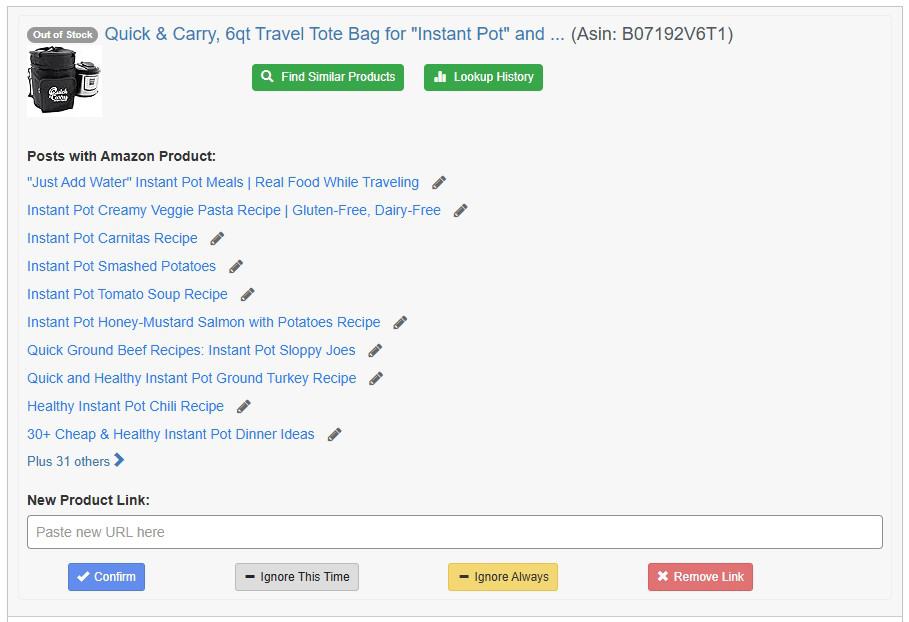The width and height of the screenshot is (909, 622).
Task: Click the tote bag product thumbnail
Action: point(64,81)
